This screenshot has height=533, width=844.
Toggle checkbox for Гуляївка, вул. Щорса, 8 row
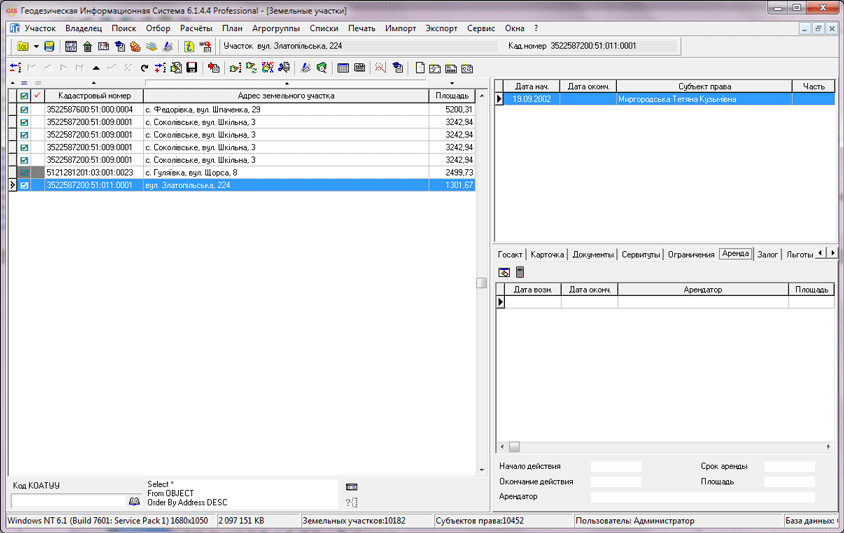[x=24, y=173]
